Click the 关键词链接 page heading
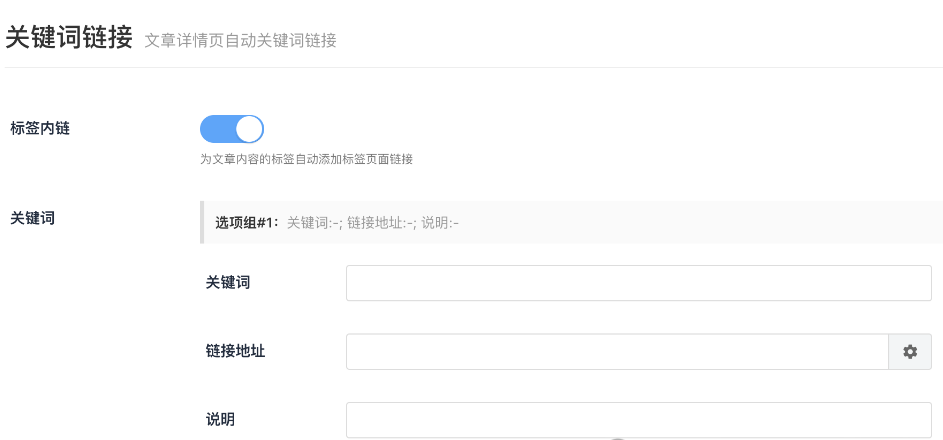943x440 pixels. (x=69, y=37)
